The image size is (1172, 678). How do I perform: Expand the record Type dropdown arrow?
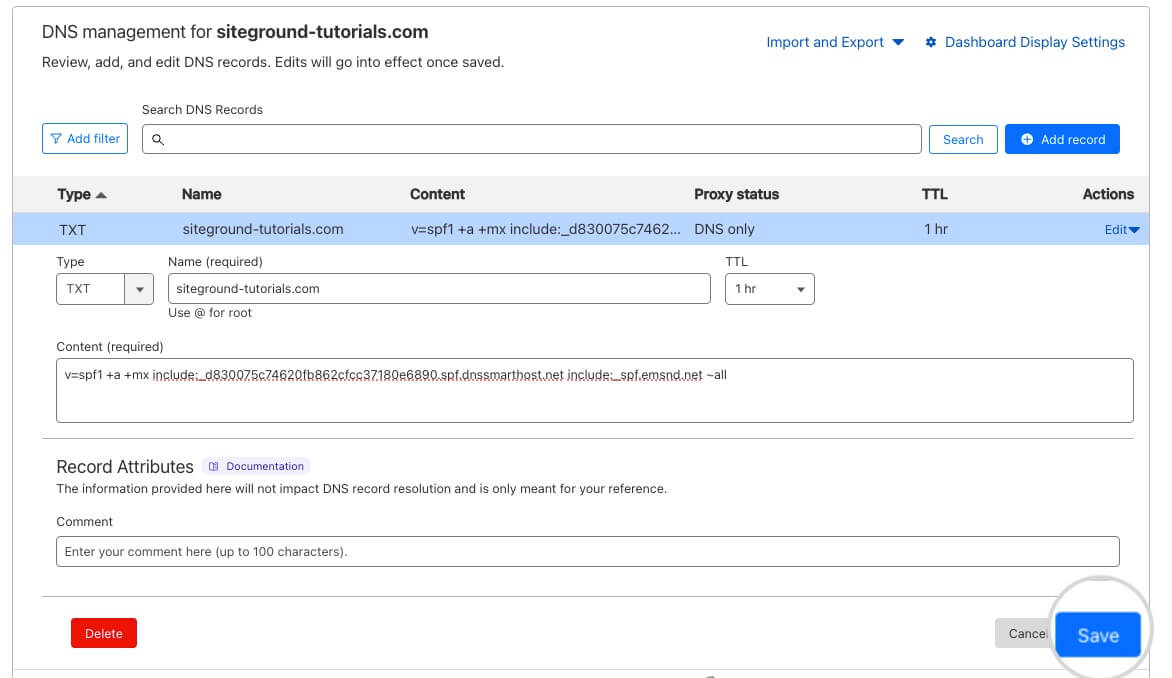tap(139, 289)
